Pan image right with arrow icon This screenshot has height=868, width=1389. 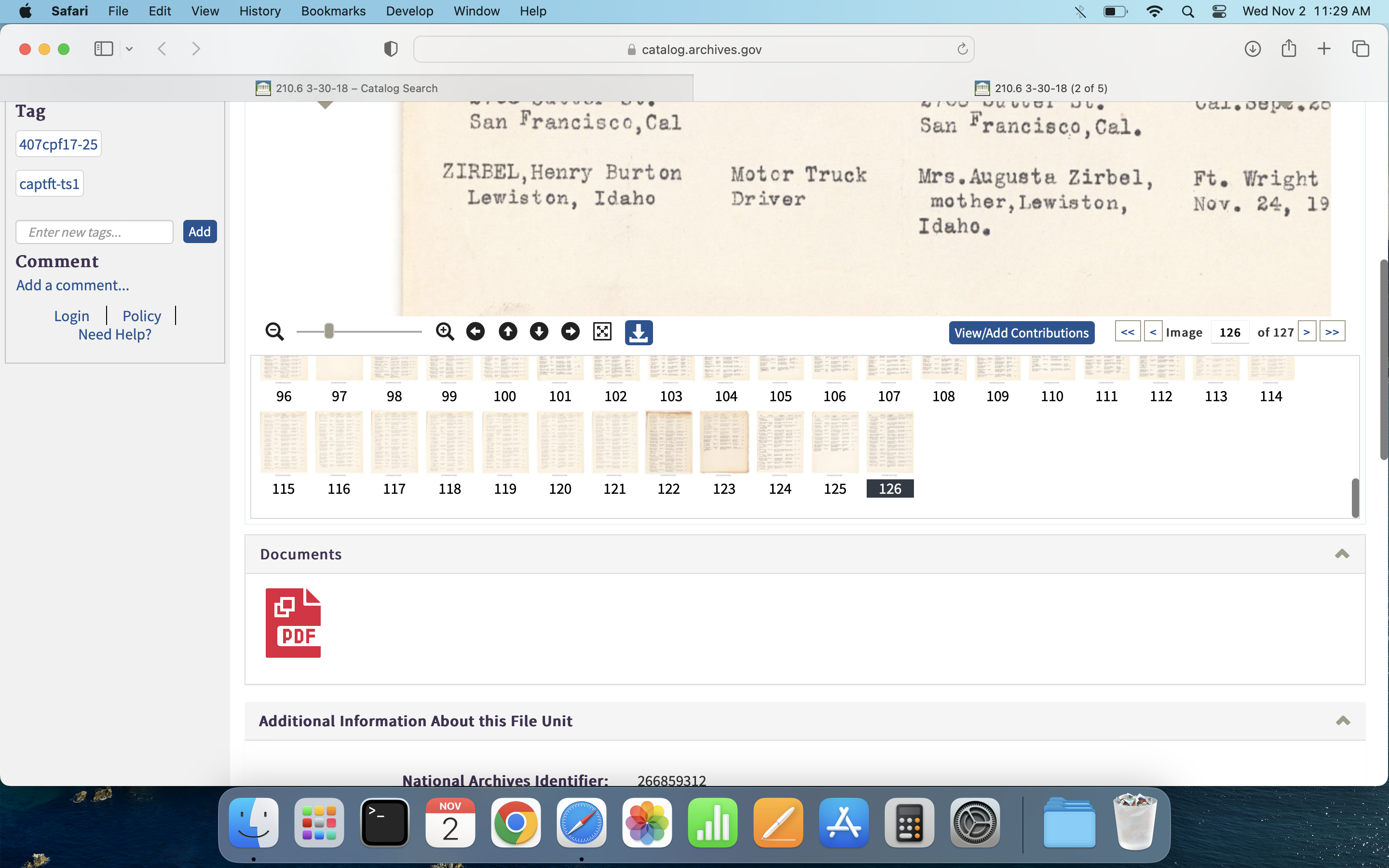point(570,332)
